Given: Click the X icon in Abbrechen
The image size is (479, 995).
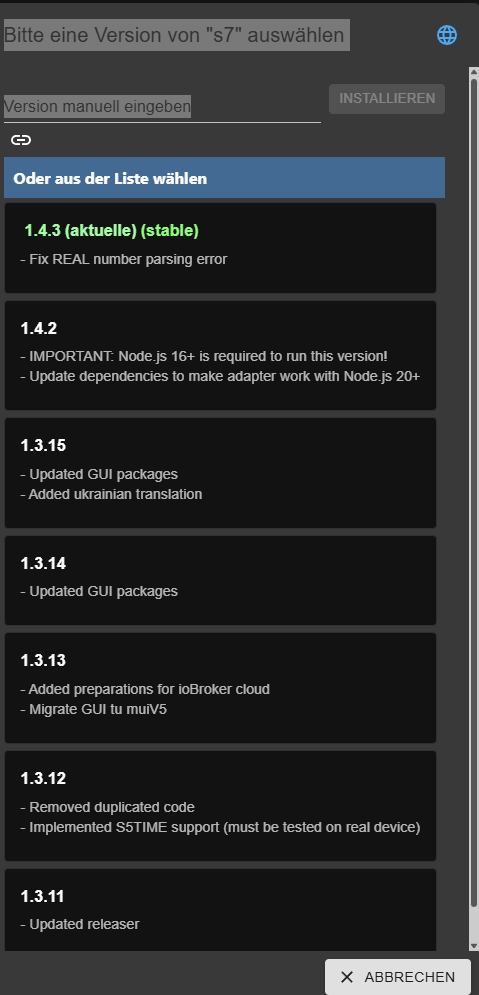Looking at the screenshot, I should point(346,977).
